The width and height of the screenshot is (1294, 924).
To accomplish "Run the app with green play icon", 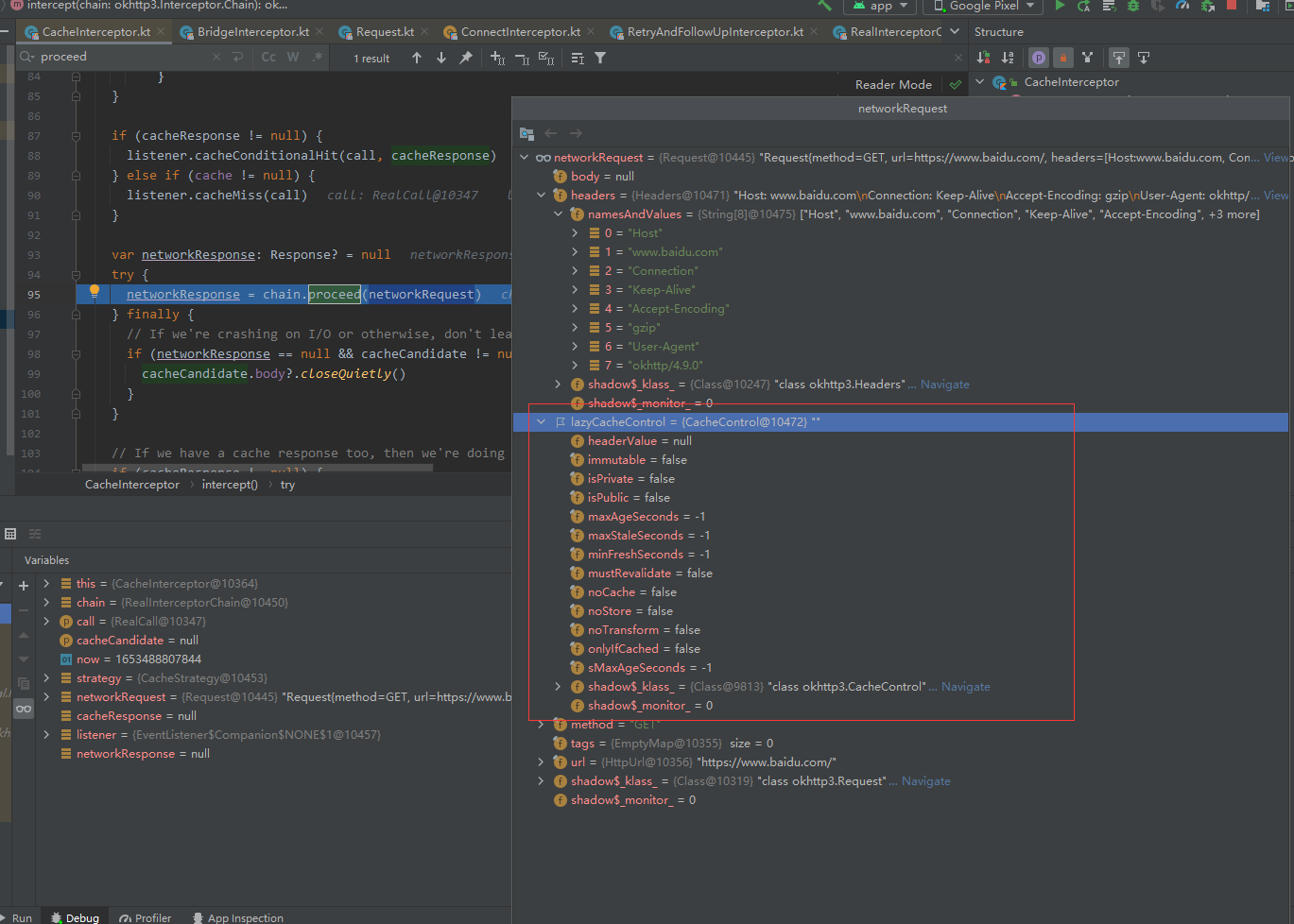I will (x=1060, y=6).
